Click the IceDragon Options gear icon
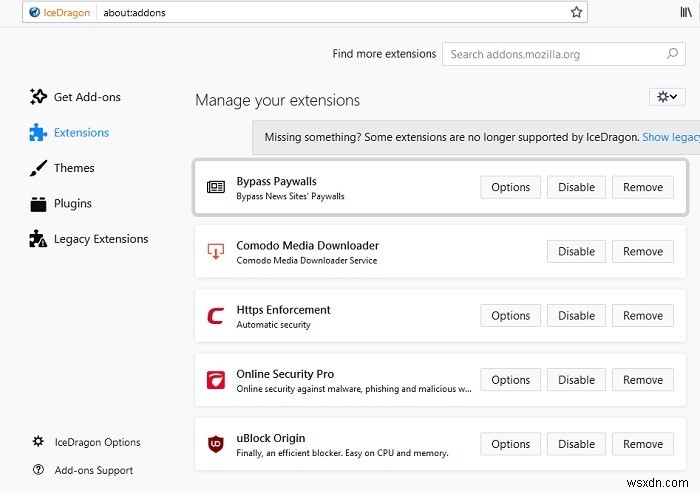This screenshot has height=493, width=700. 38,442
